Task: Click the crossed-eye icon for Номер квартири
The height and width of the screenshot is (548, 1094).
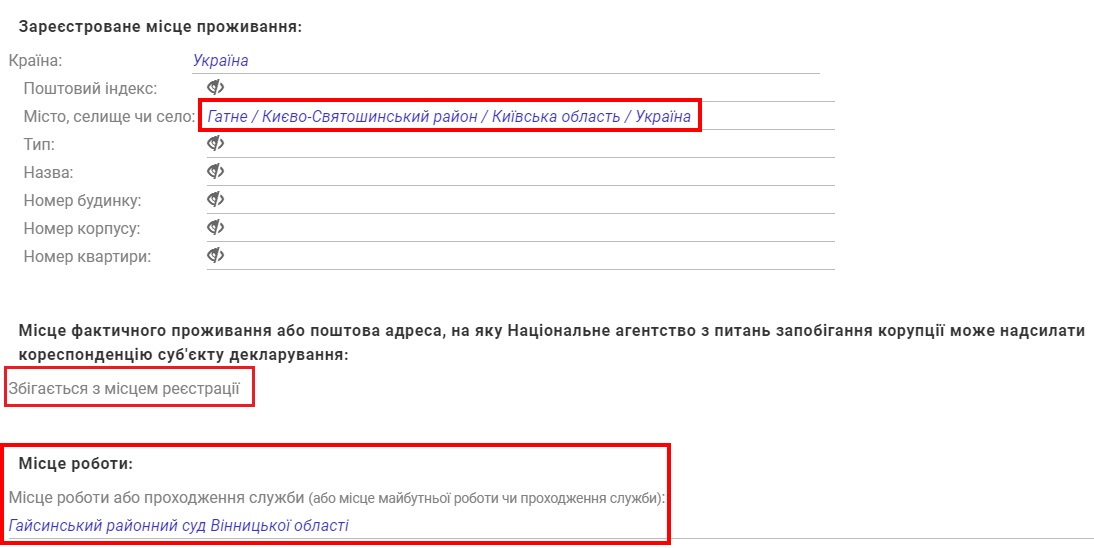Action: (x=215, y=256)
